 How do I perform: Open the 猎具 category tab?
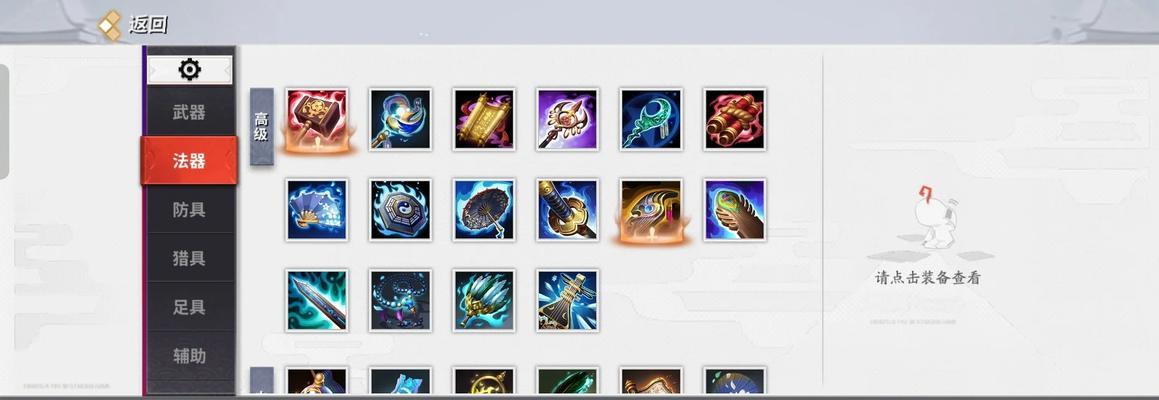click(189, 259)
